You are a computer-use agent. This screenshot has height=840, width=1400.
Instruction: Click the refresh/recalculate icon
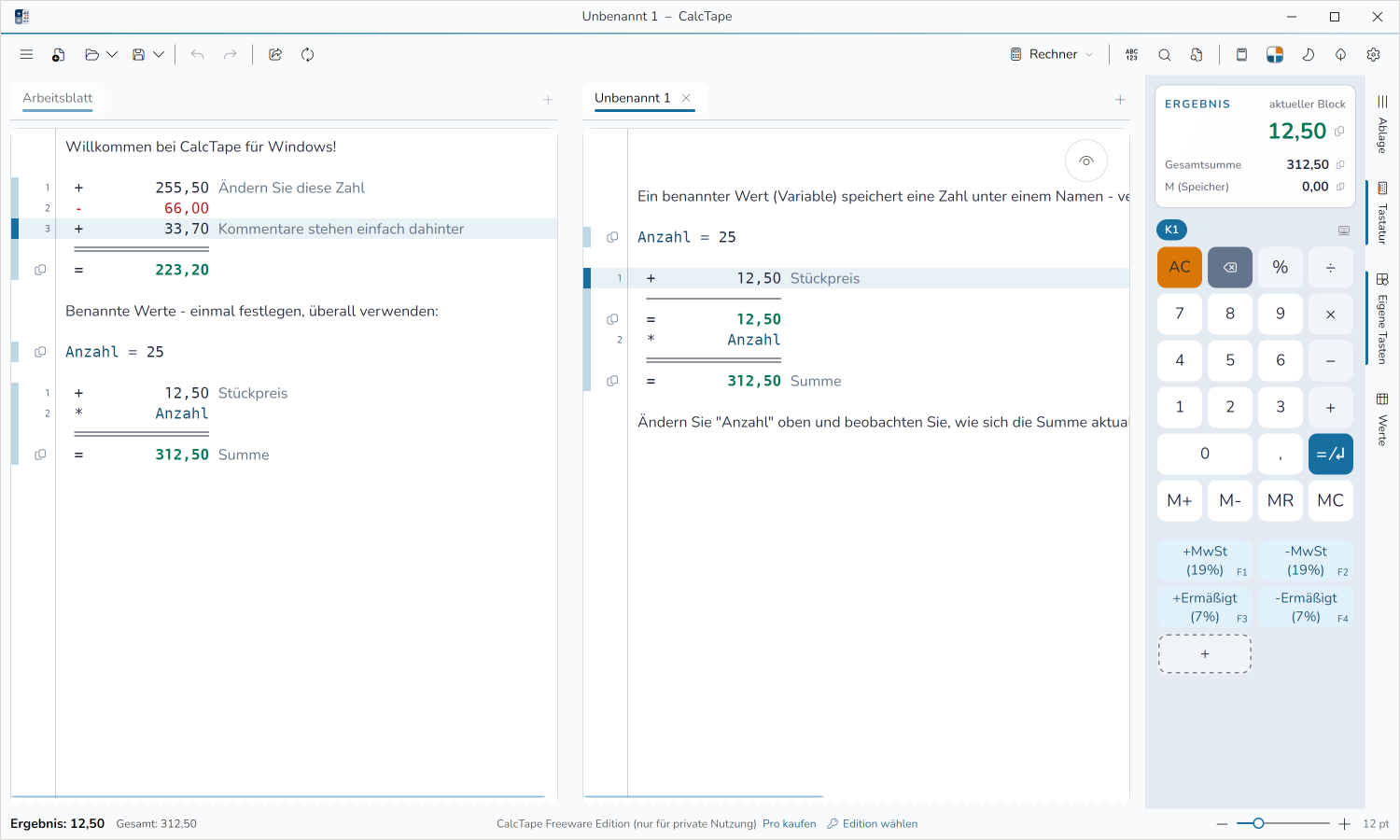coord(307,54)
